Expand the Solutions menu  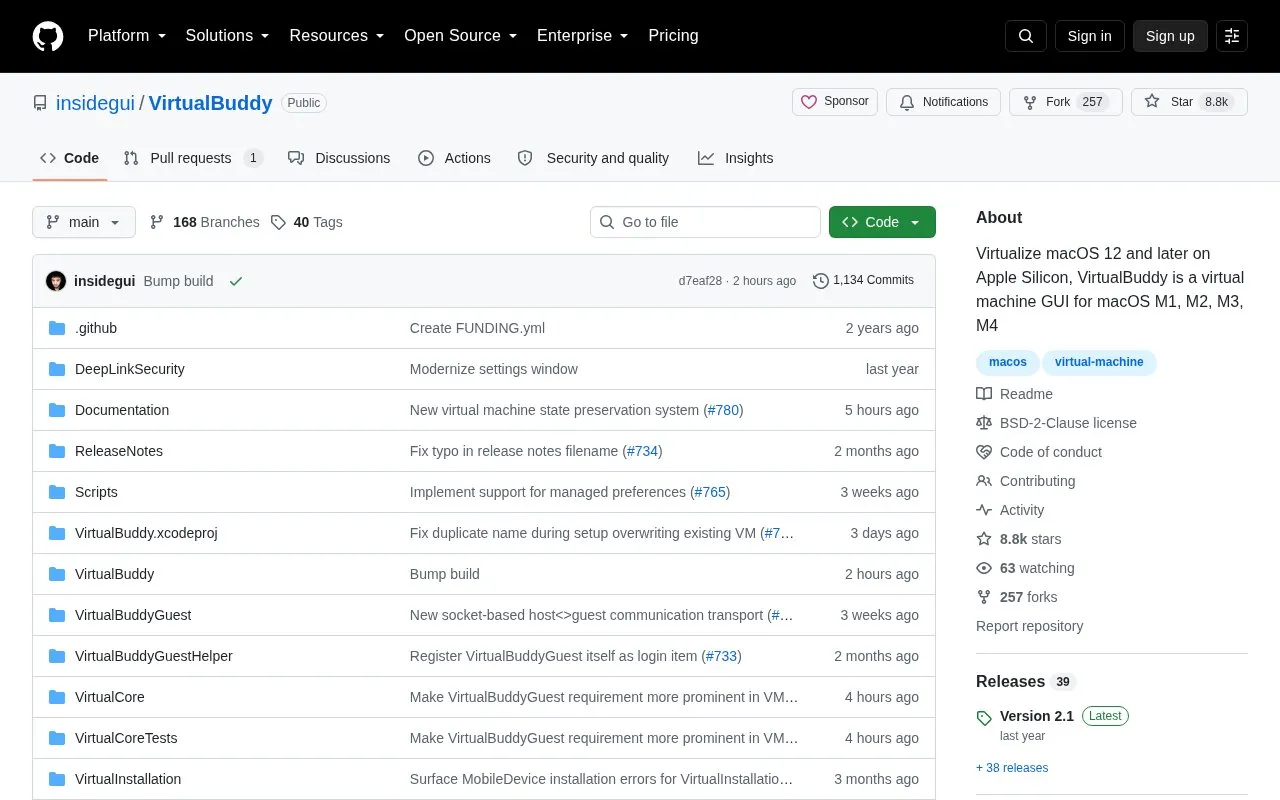pyautogui.click(x=228, y=36)
